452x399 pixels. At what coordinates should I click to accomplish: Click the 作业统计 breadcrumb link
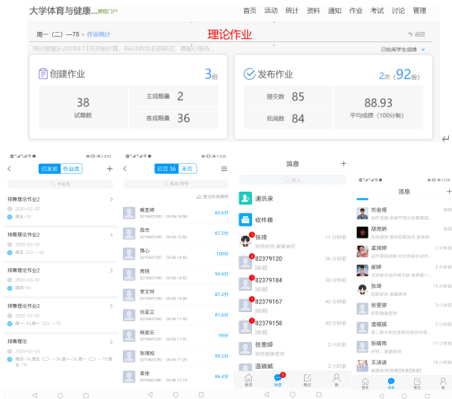point(98,34)
